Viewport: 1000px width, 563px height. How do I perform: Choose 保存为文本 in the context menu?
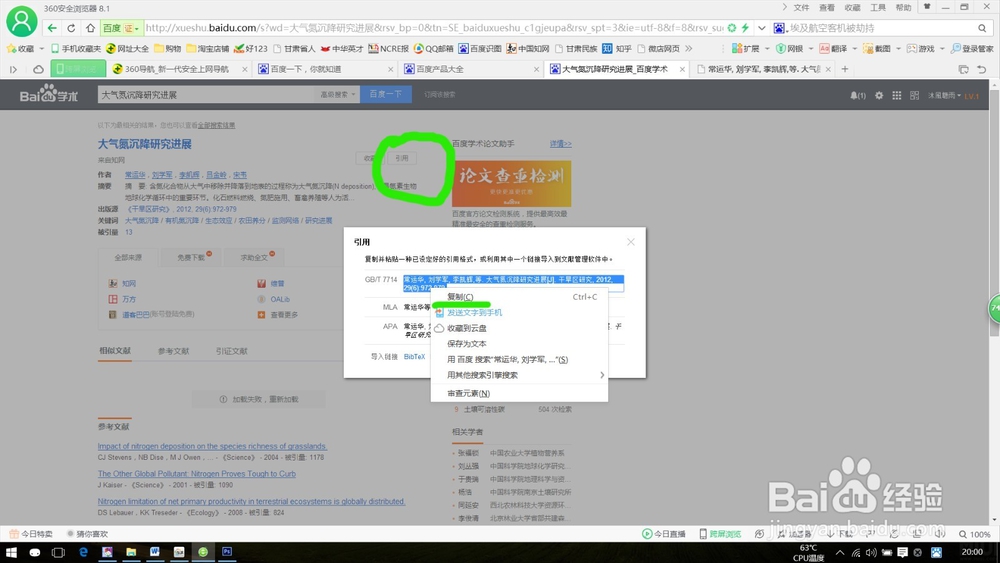[519, 344]
